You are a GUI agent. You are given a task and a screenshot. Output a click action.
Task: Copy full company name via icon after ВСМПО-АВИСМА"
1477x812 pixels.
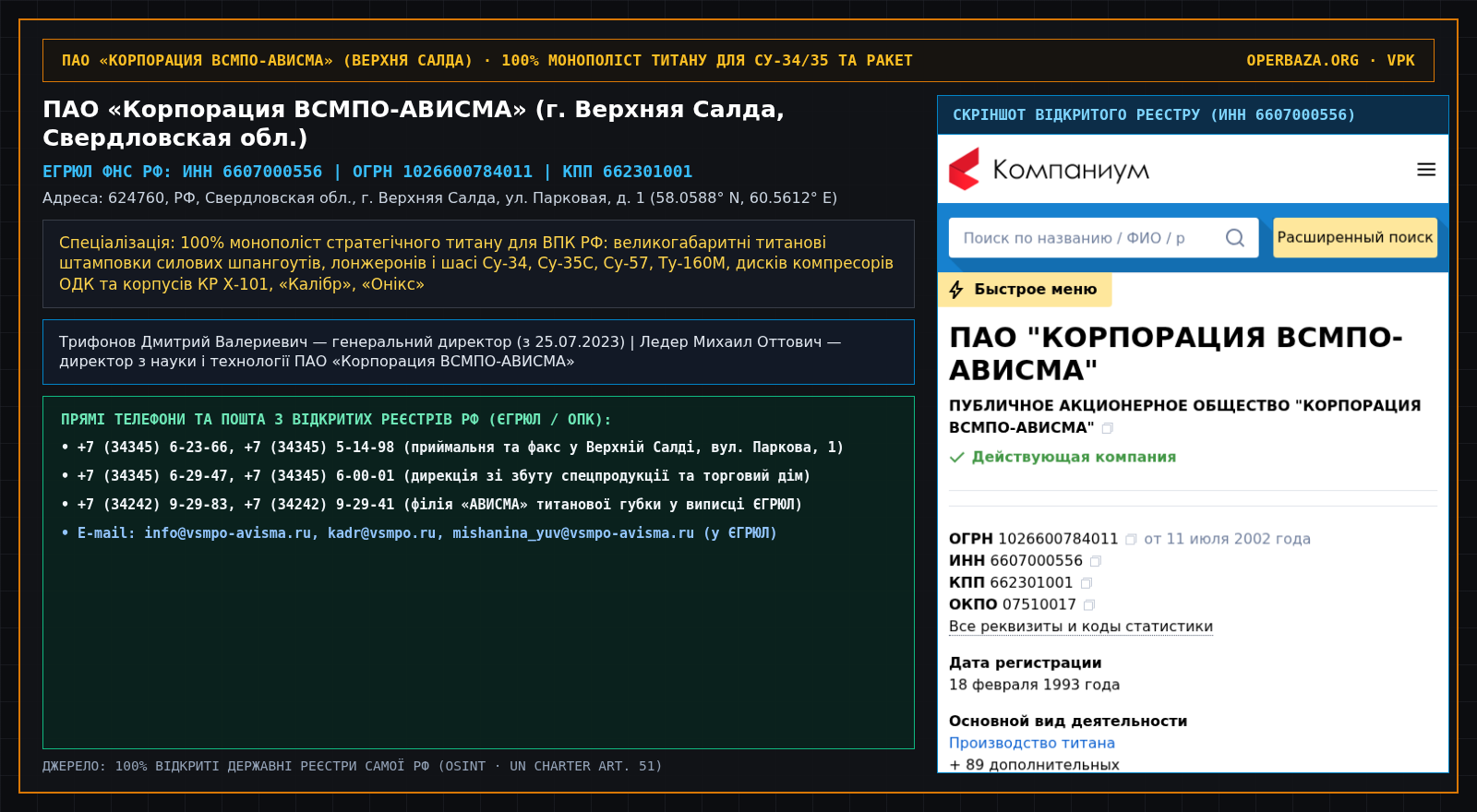pyautogui.click(x=1108, y=428)
